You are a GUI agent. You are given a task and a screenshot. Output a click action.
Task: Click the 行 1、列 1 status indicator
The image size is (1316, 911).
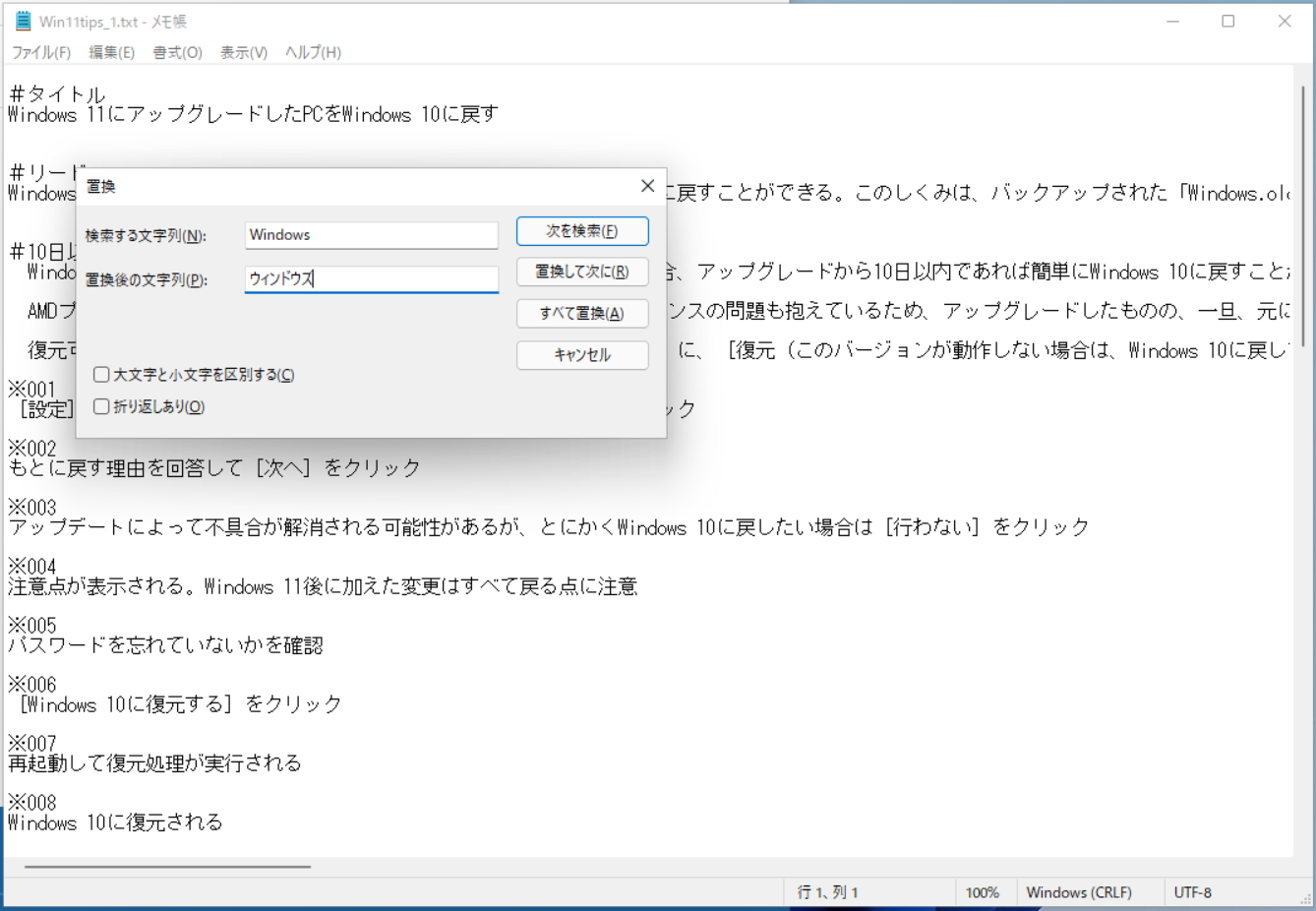pyautogui.click(x=826, y=891)
